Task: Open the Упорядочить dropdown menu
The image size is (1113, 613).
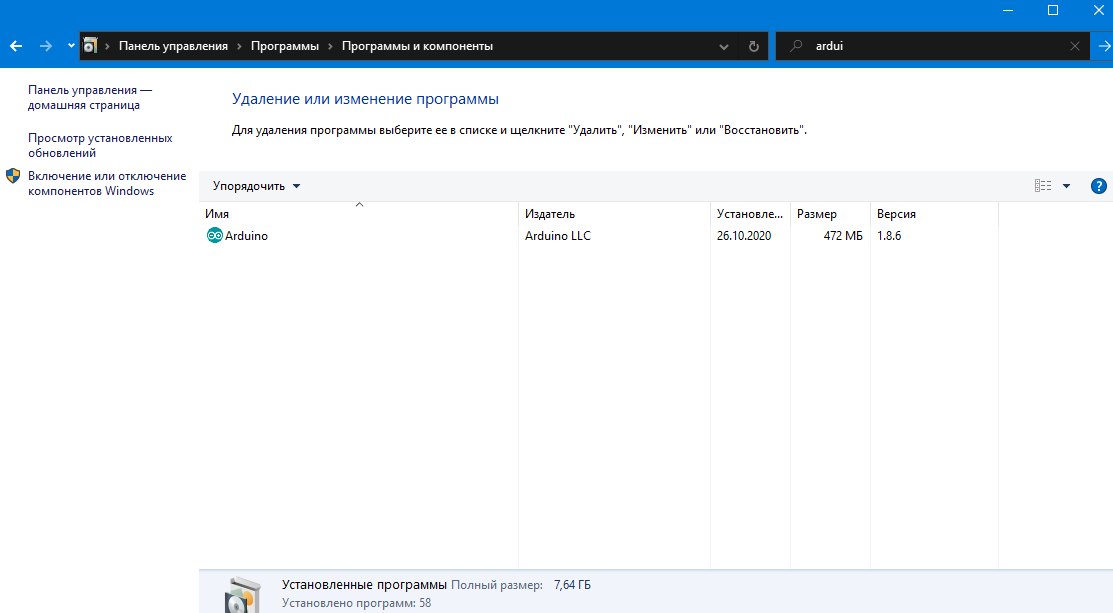Action: click(x=256, y=186)
